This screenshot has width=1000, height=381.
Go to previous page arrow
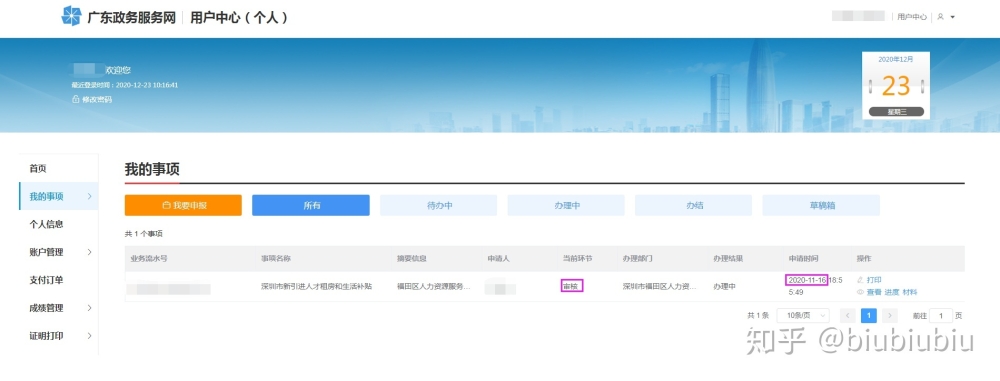(x=848, y=315)
